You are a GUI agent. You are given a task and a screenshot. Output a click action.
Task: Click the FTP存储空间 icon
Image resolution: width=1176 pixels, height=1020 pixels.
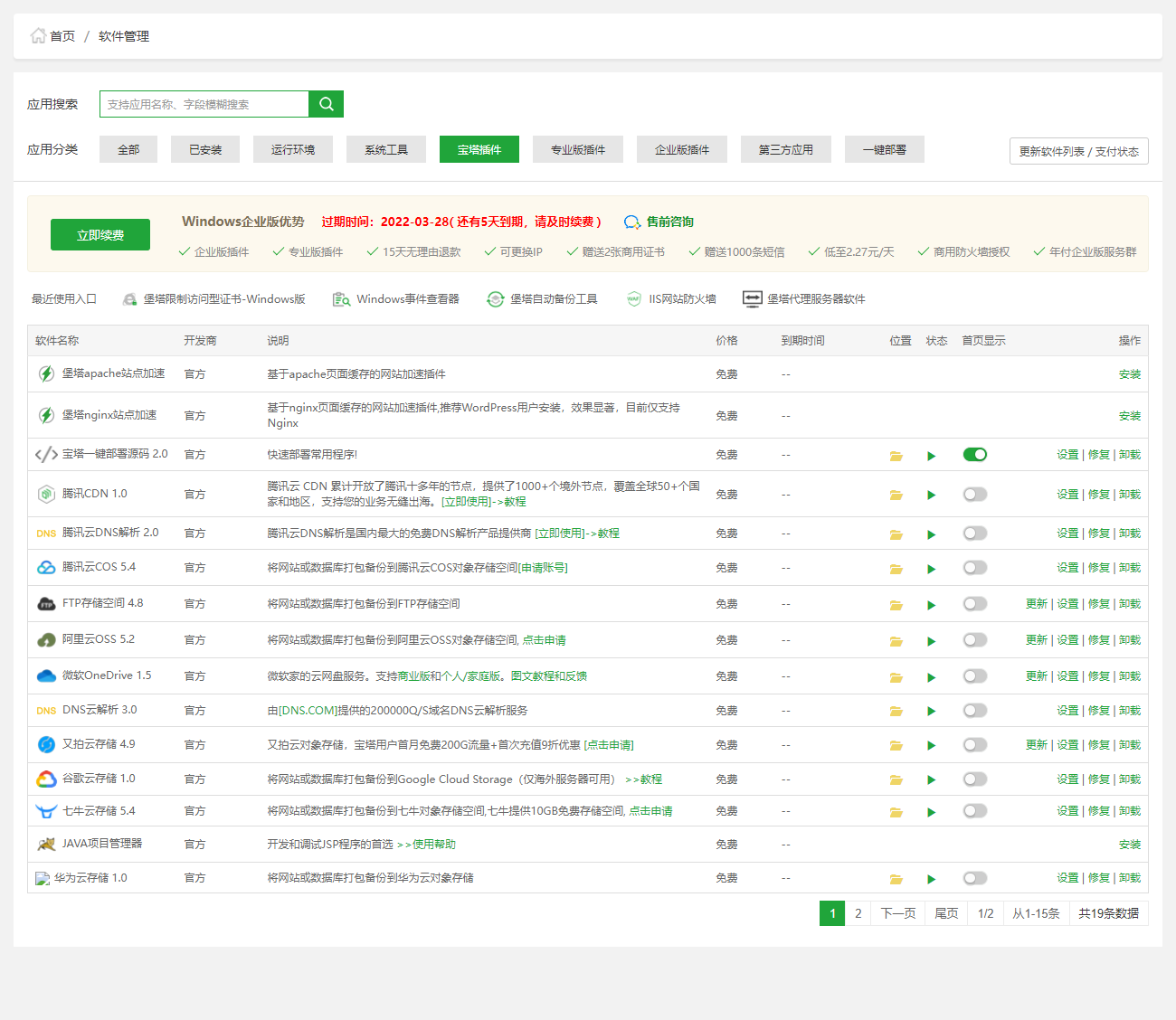[x=46, y=603]
